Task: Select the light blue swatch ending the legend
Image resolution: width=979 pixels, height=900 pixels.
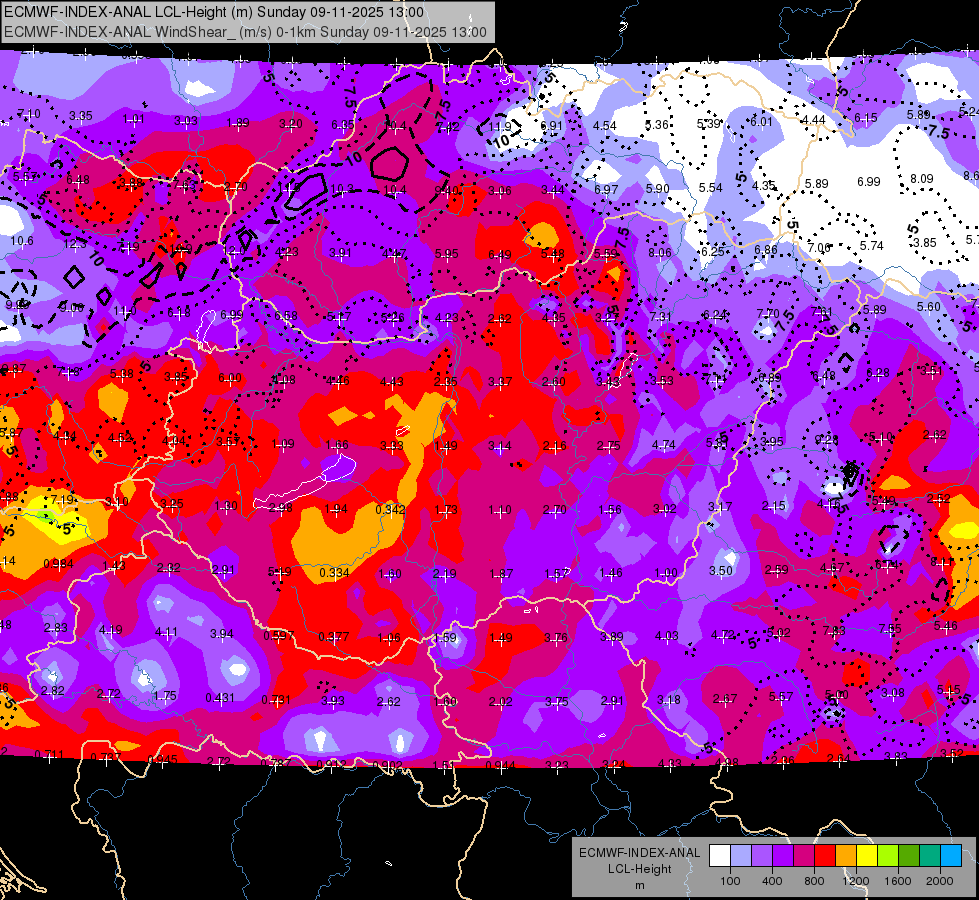Action: (x=951, y=856)
